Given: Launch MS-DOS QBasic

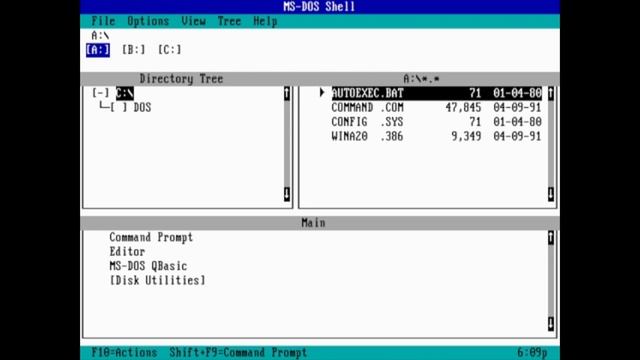Looking at the screenshot, I should 148,266.
